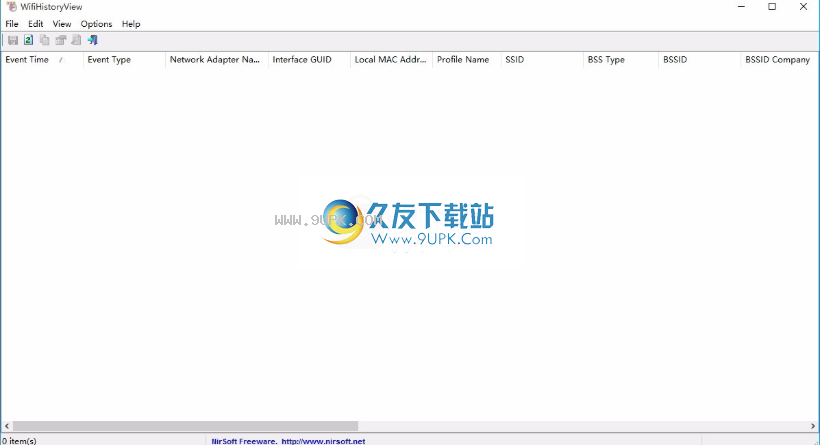The height and width of the screenshot is (445, 822).
Task: Open the Options menu
Action: pos(96,24)
